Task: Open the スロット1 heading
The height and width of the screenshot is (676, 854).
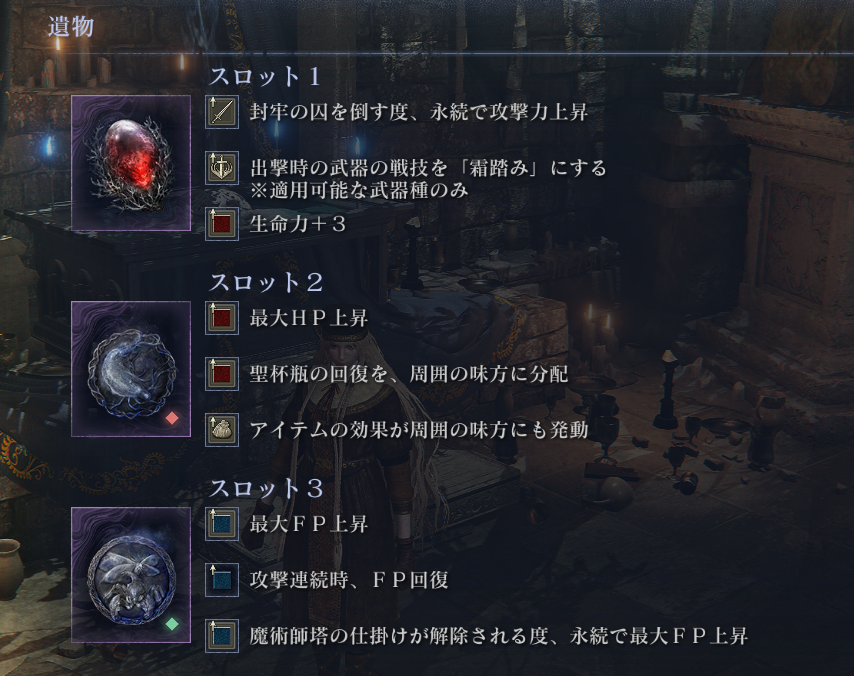Action: (x=265, y=76)
